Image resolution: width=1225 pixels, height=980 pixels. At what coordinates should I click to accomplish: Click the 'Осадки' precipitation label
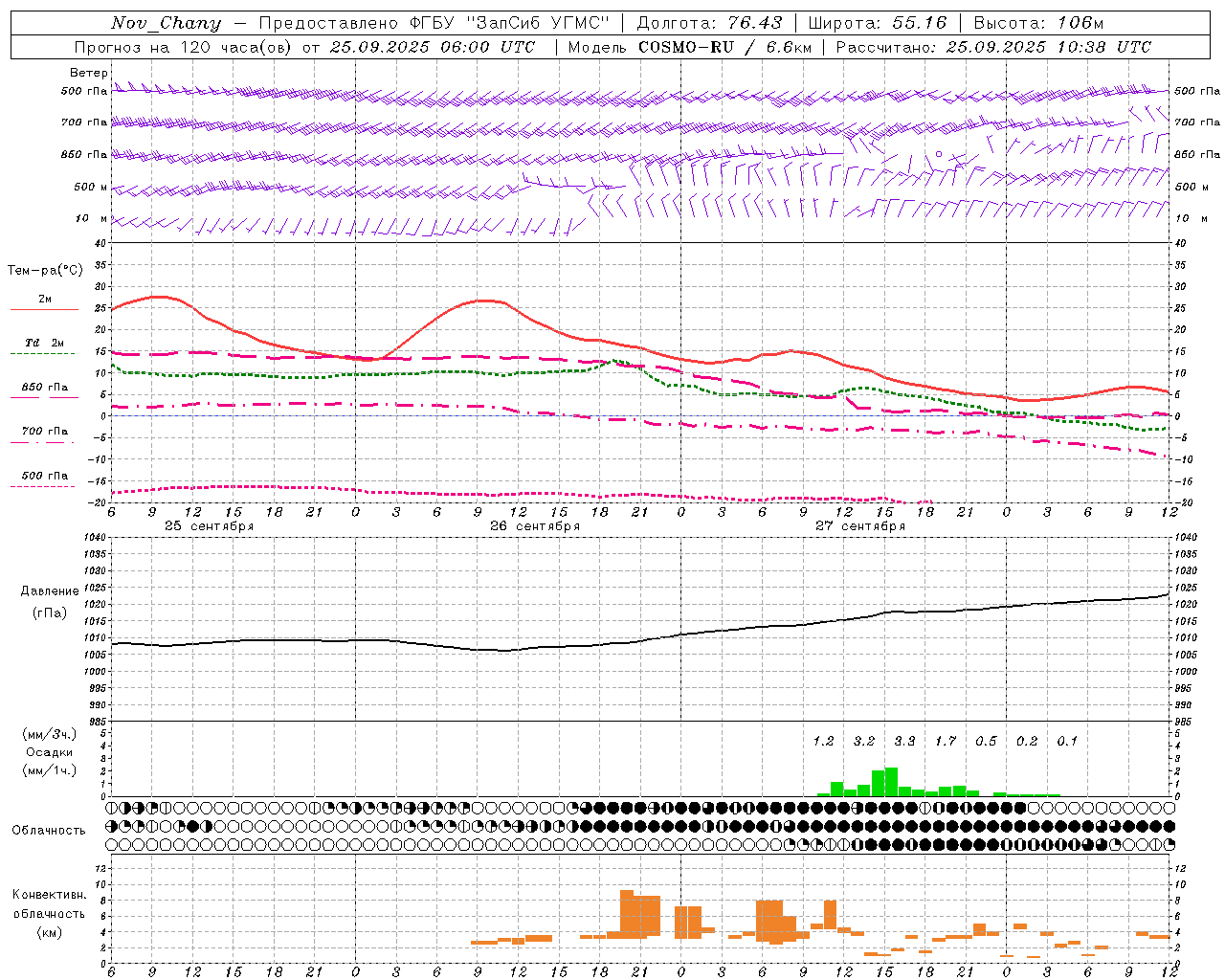click(x=50, y=752)
